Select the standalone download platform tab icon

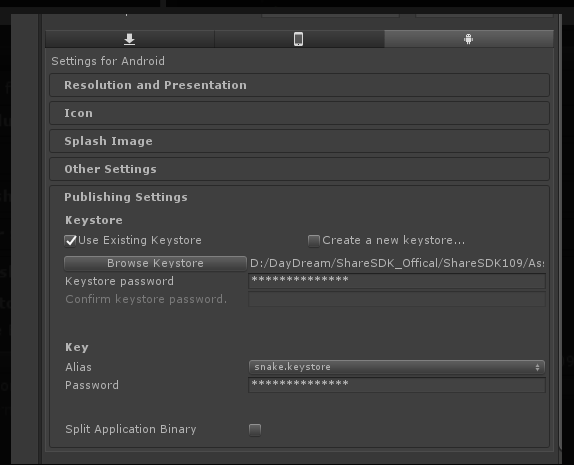[130, 39]
